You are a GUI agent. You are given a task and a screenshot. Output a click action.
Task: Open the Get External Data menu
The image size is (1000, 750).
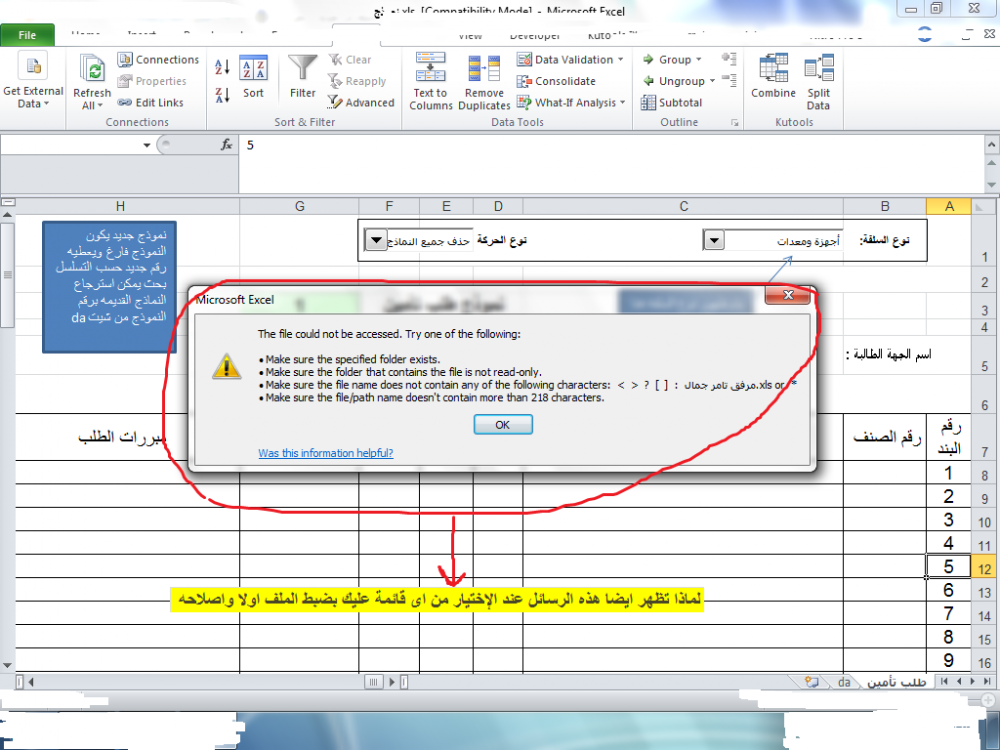point(33,80)
